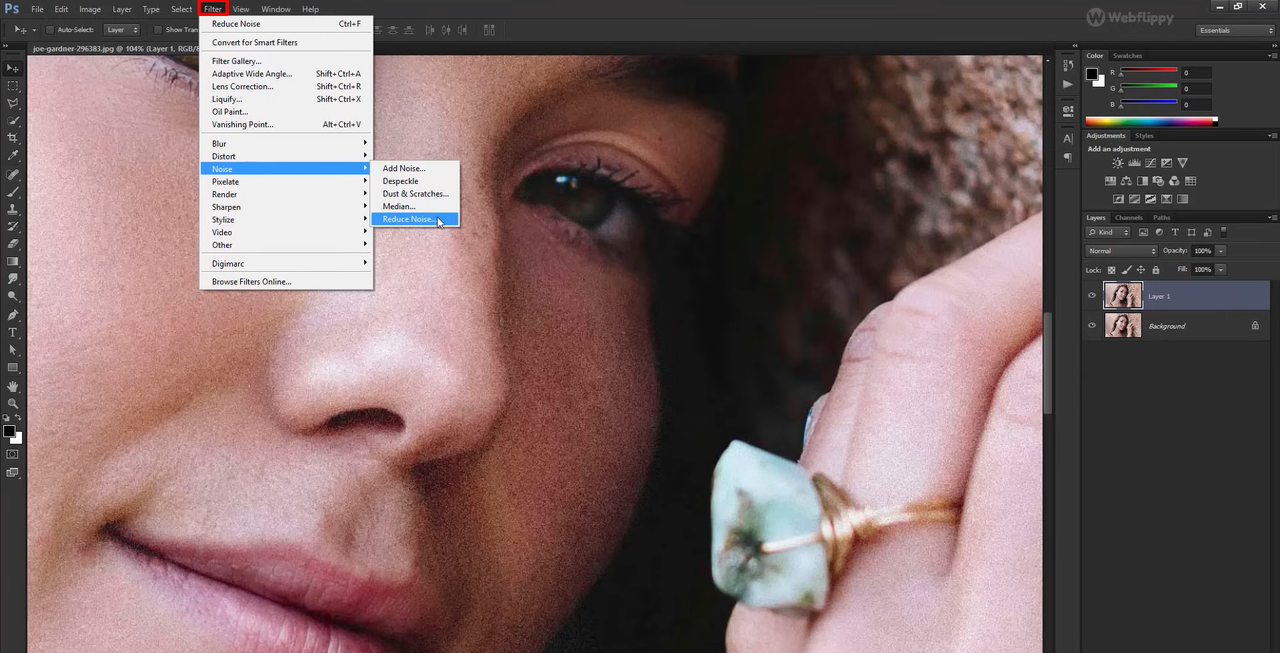The width and height of the screenshot is (1280, 653).
Task: Add a Brightness/Contrast adjustment
Action: tap(1118, 163)
